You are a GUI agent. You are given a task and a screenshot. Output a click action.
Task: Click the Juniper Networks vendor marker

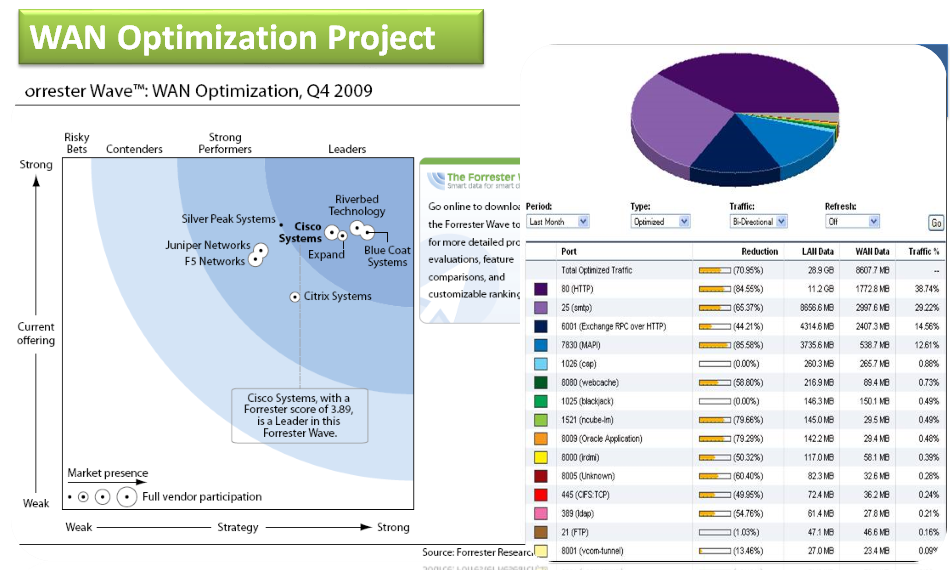point(261,250)
